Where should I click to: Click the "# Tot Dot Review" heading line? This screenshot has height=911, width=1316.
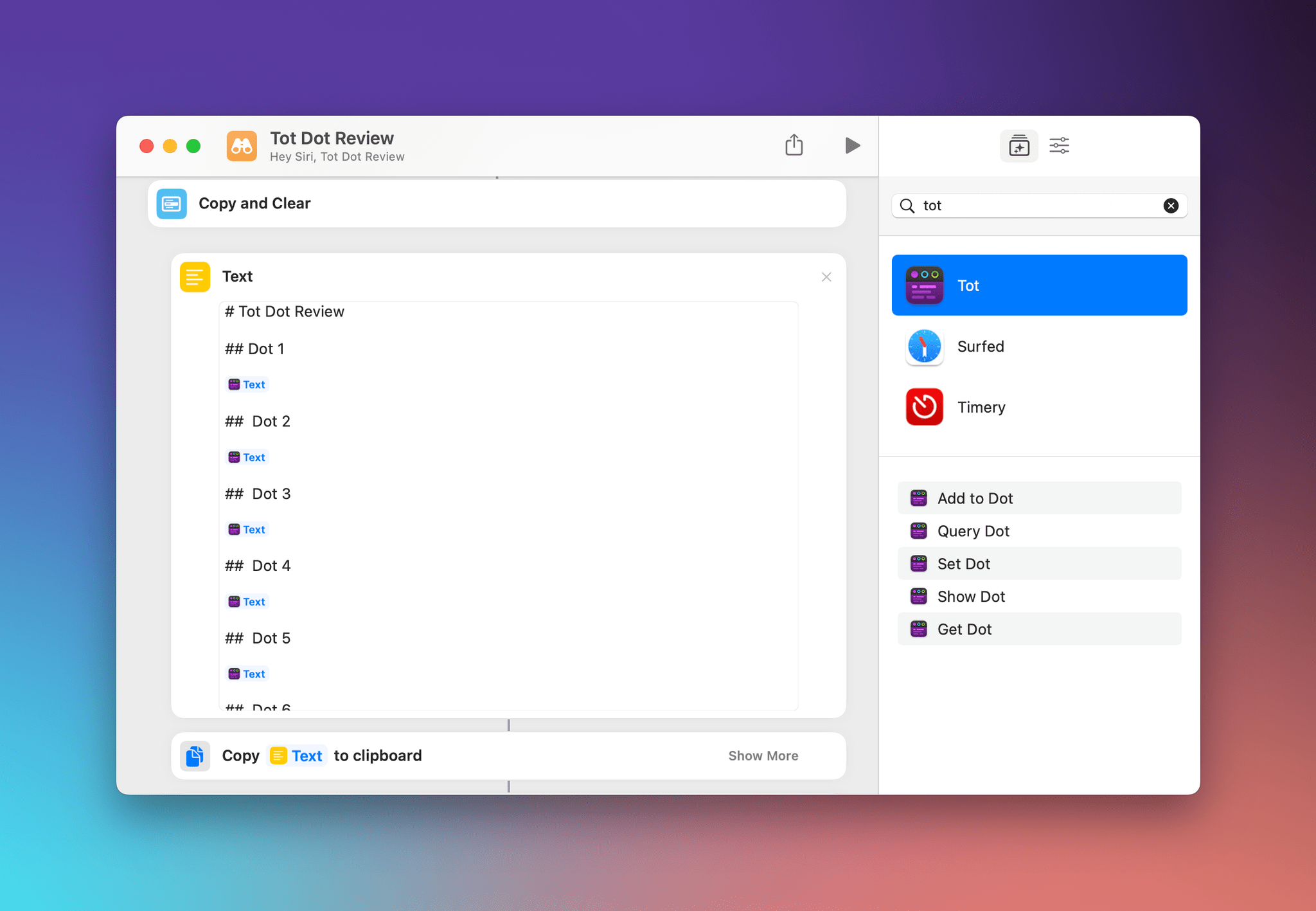(x=285, y=312)
